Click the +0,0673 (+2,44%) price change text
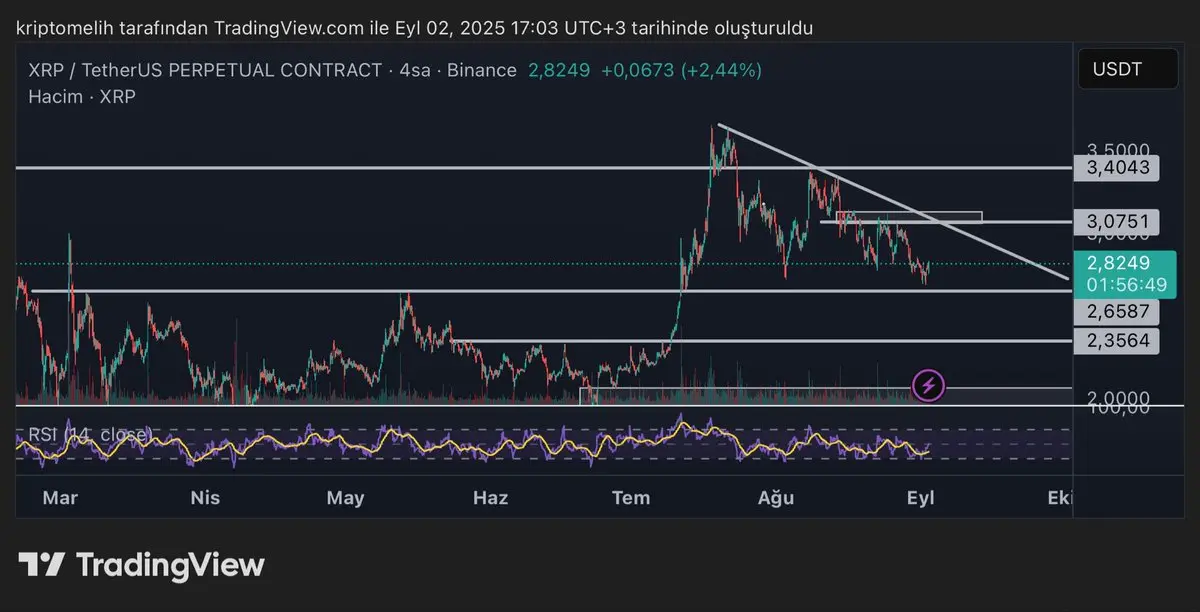This screenshot has height=612, width=1200. coord(681,70)
